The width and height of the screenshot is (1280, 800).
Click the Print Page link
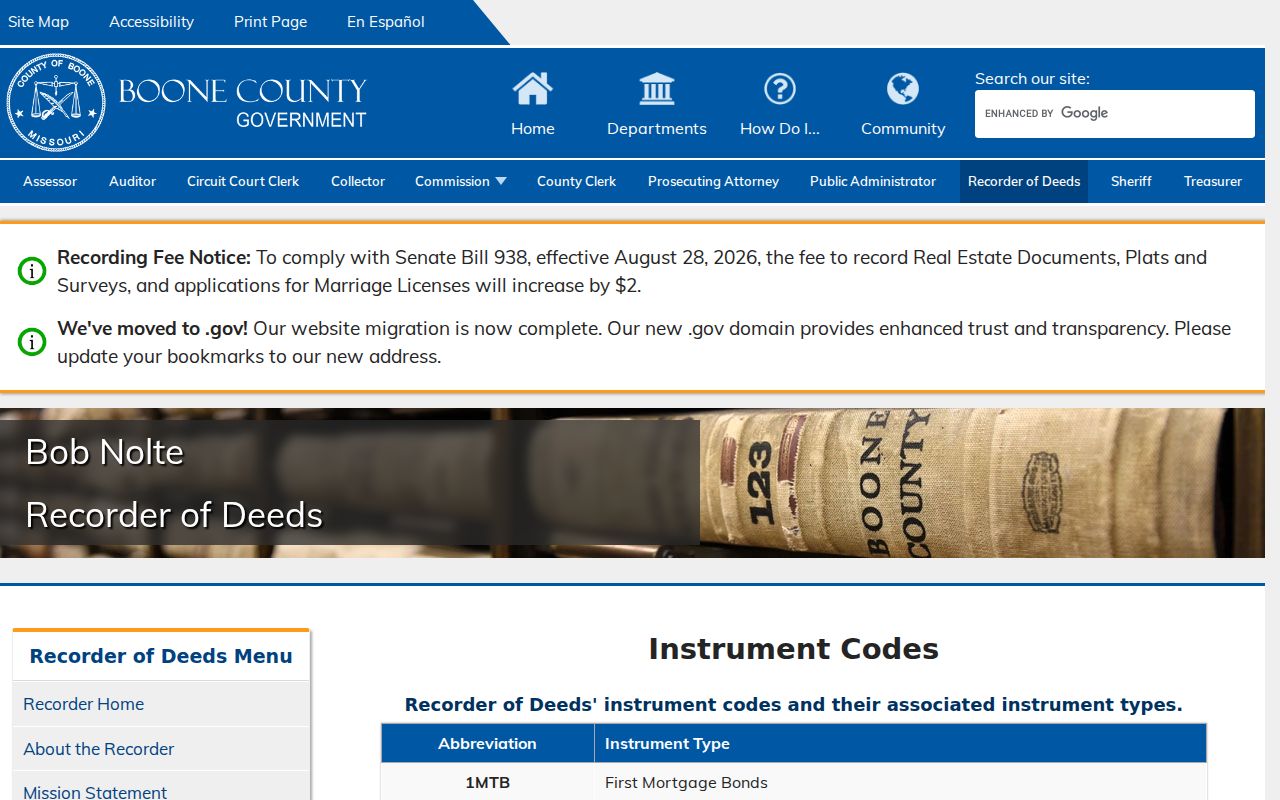coord(271,22)
